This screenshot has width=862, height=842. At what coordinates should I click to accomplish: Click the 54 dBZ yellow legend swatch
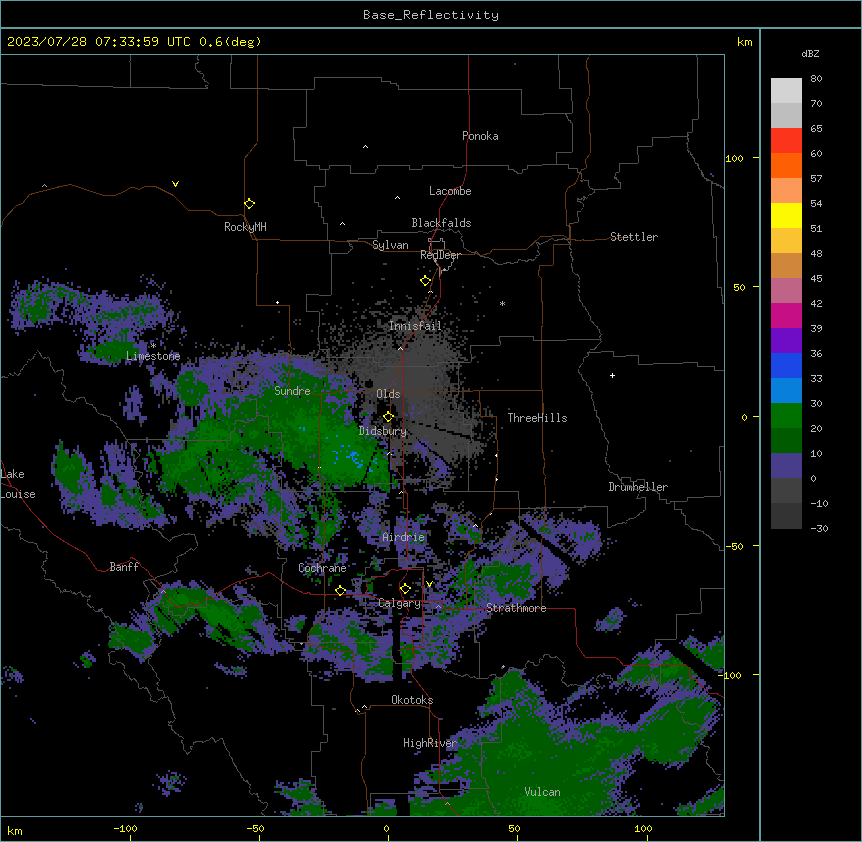(x=786, y=215)
